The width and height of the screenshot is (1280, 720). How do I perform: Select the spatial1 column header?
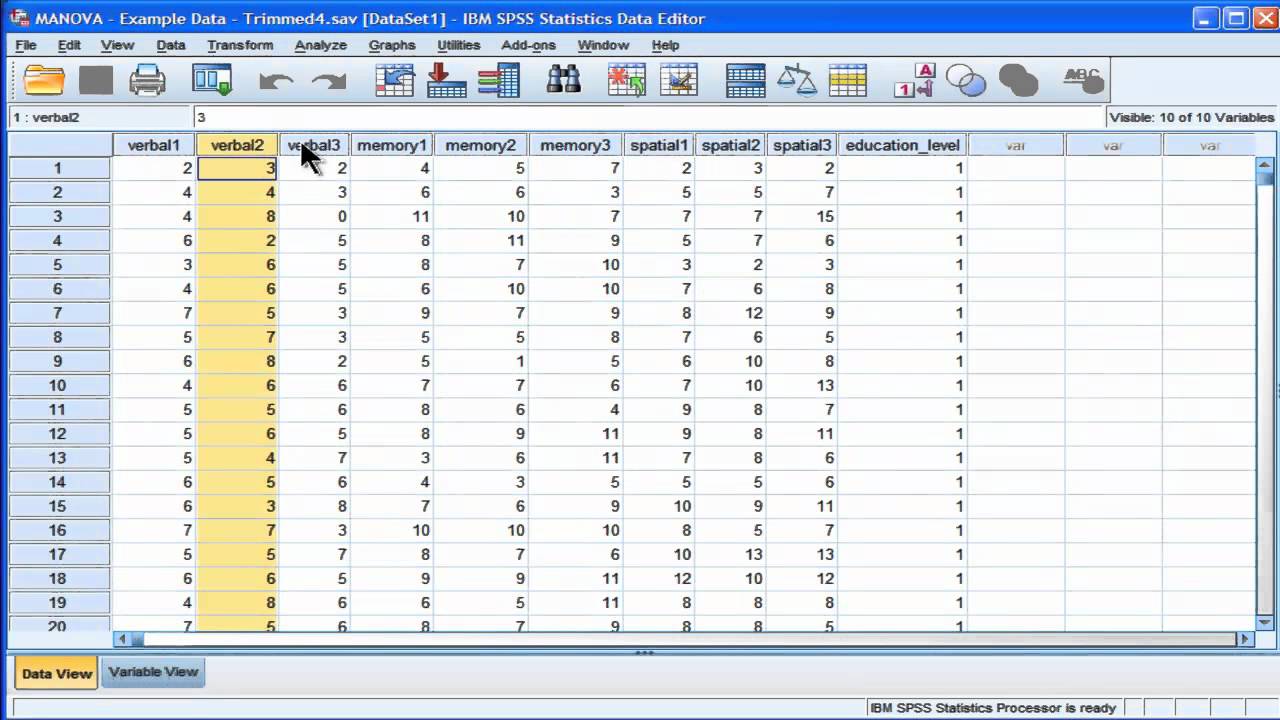659,145
